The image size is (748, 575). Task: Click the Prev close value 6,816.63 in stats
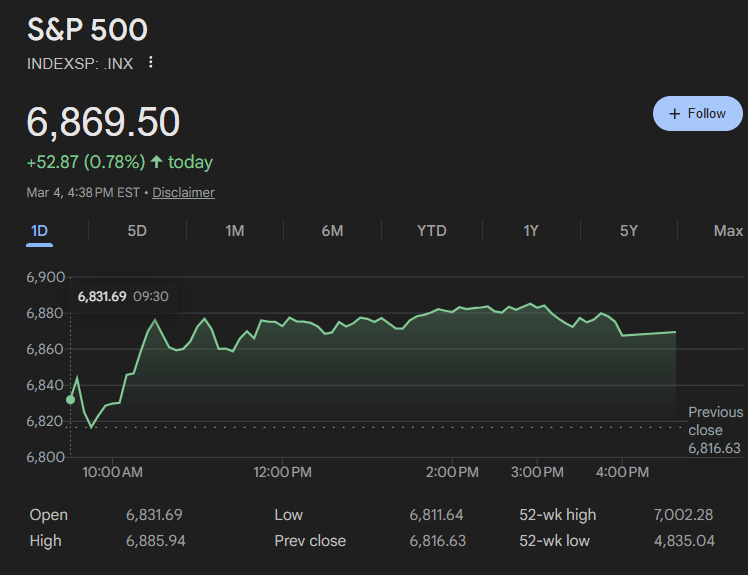coord(437,541)
